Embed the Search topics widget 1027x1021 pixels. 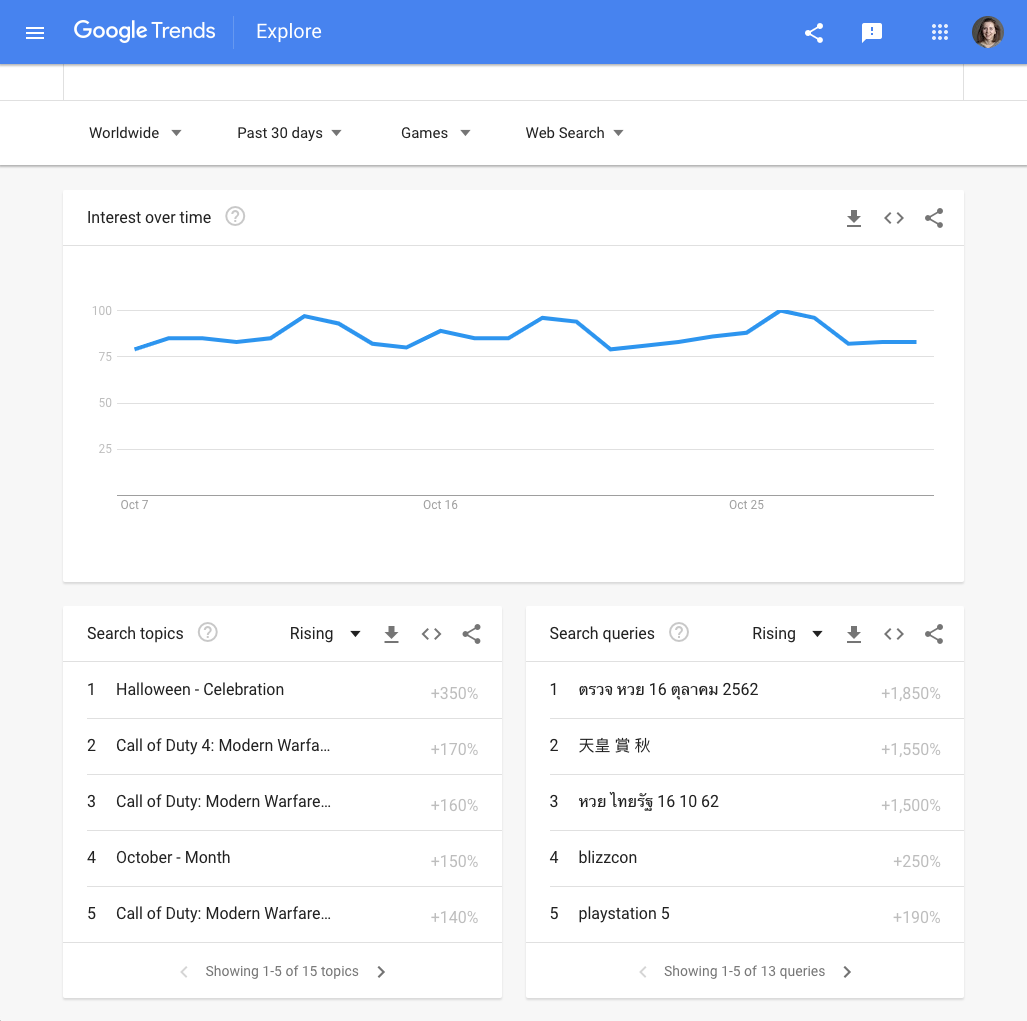(431, 634)
